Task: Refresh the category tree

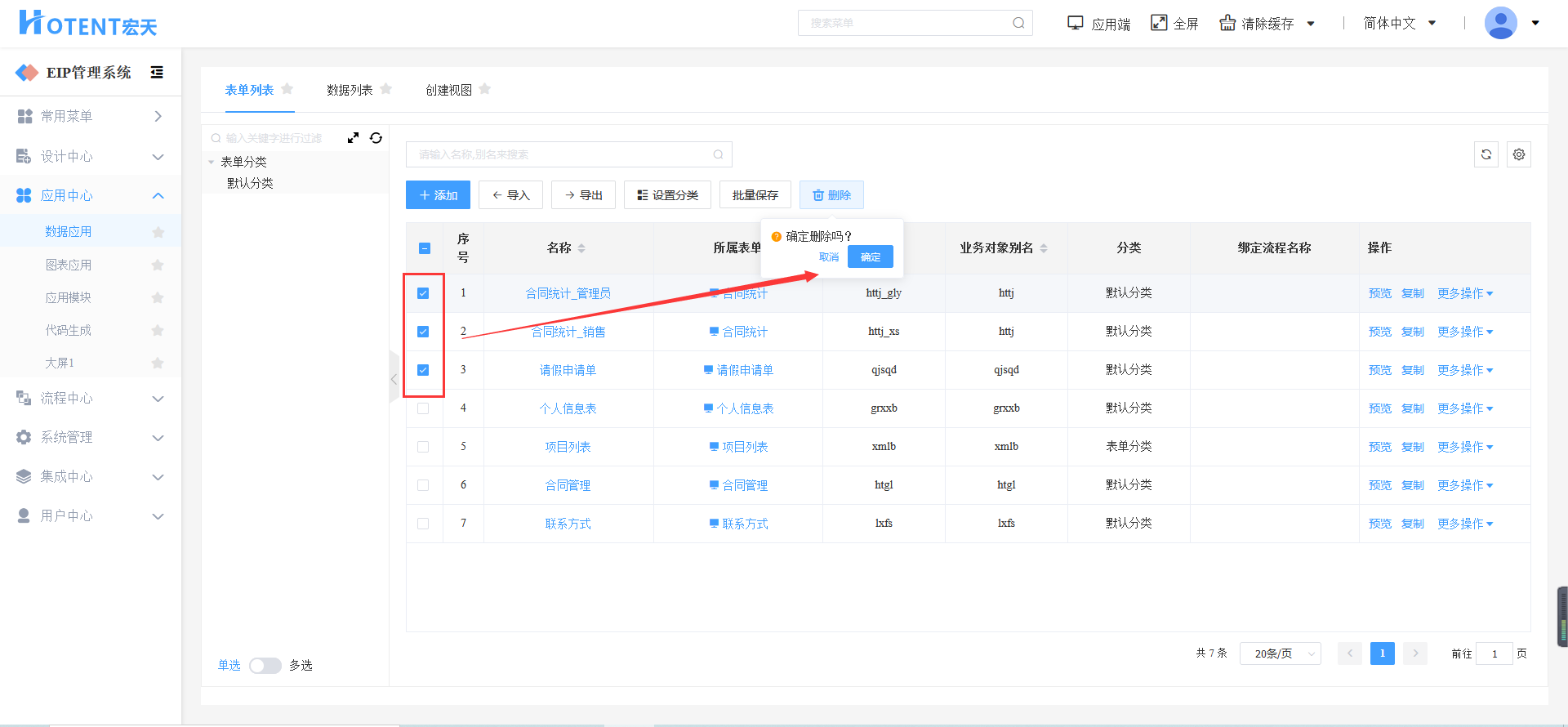Action: point(376,138)
